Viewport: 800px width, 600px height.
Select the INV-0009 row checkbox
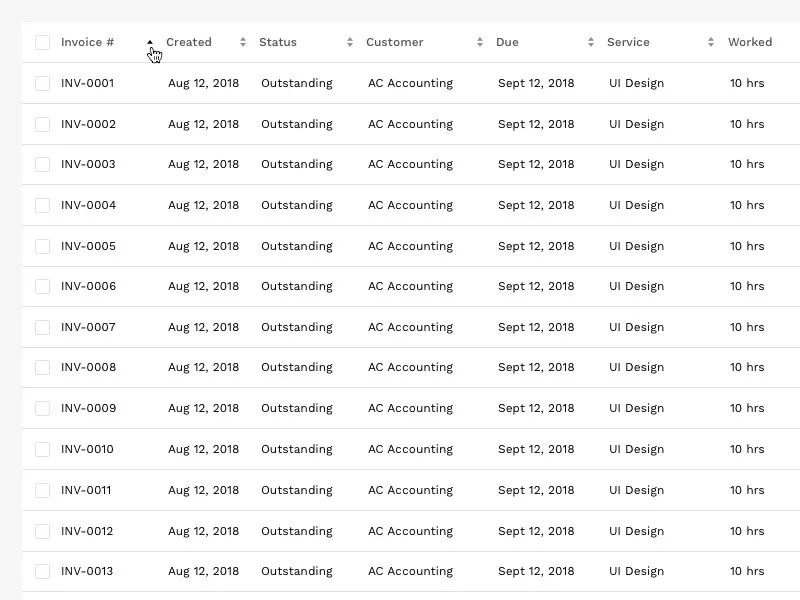click(x=42, y=408)
